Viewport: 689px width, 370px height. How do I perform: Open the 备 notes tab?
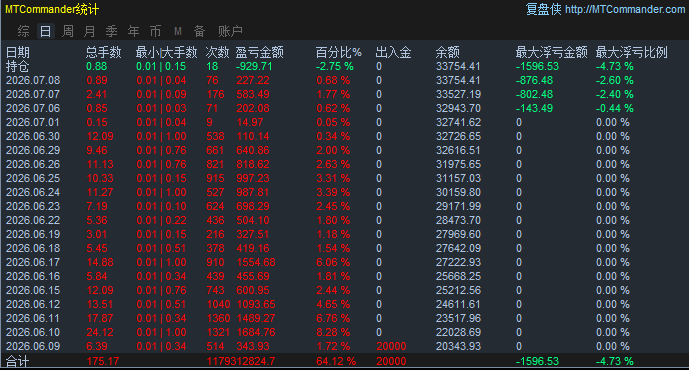click(x=199, y=31)
